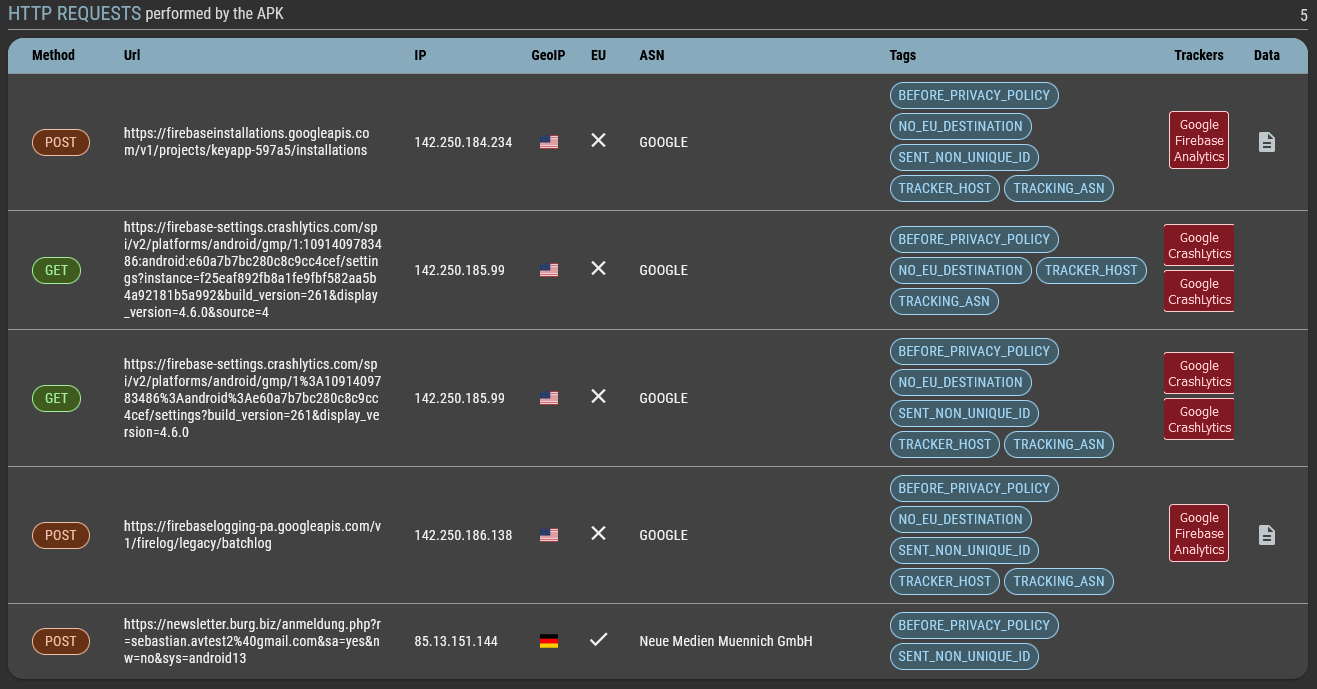Click Data column header
This screenshot has height=689, width=1317.
[x=1267, y=55]
